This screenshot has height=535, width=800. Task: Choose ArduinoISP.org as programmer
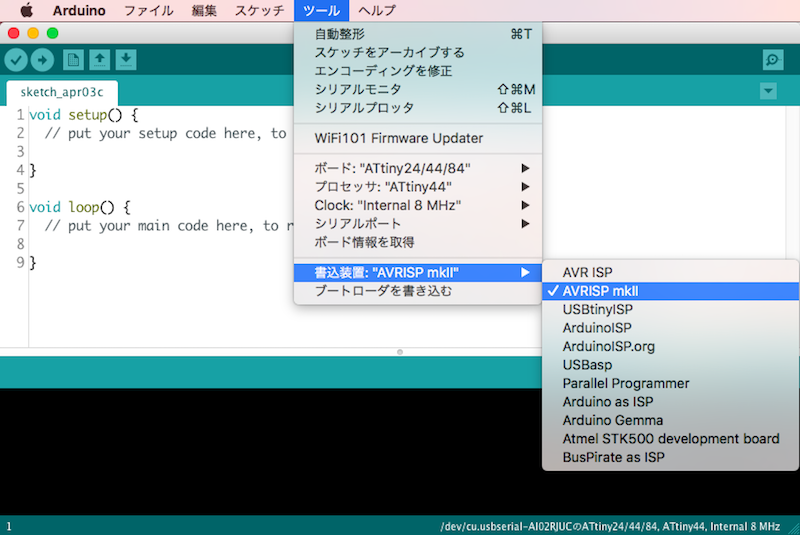coord(670,346)
